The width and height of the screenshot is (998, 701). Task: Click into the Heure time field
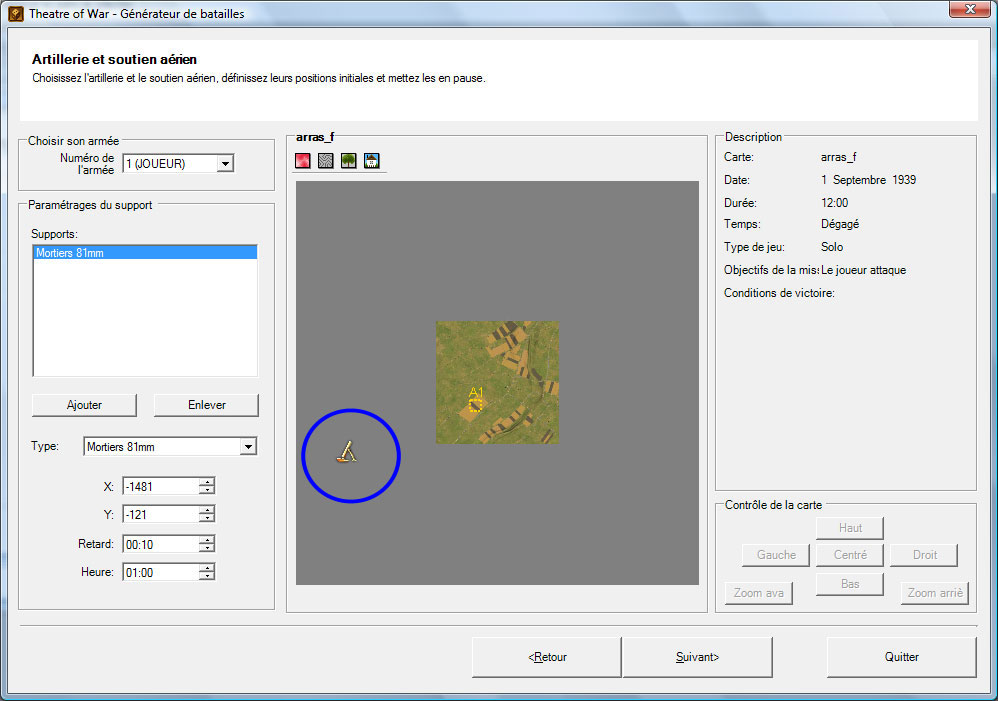(158, 573)
